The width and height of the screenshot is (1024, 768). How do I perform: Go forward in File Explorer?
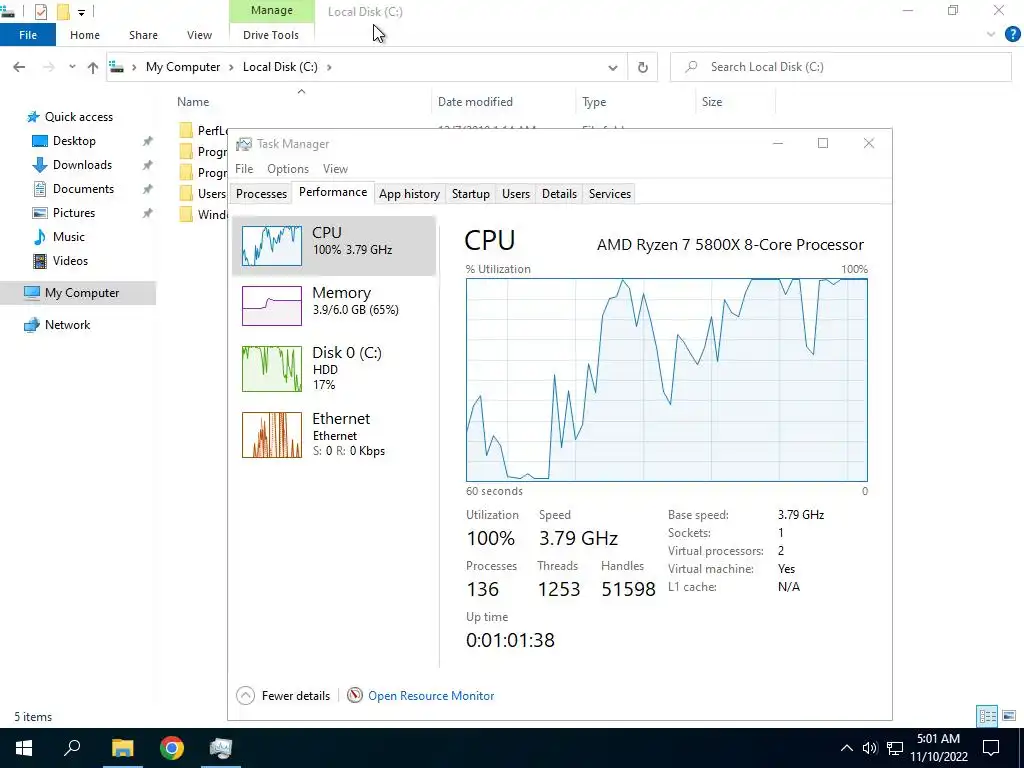pyautogui.click(x=48, y=67)
